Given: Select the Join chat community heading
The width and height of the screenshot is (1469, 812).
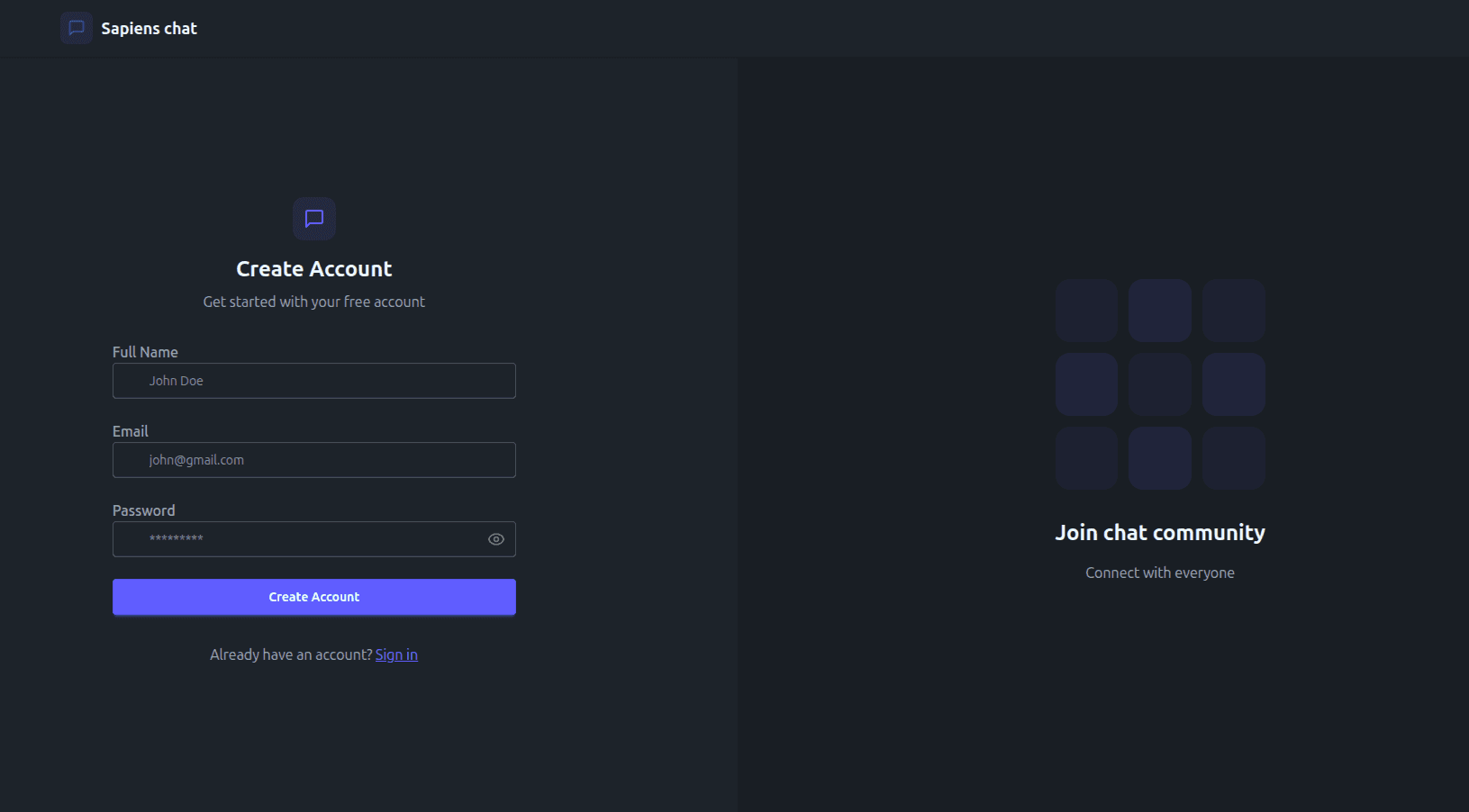Looking at the screenshot, I should 1160,532.
